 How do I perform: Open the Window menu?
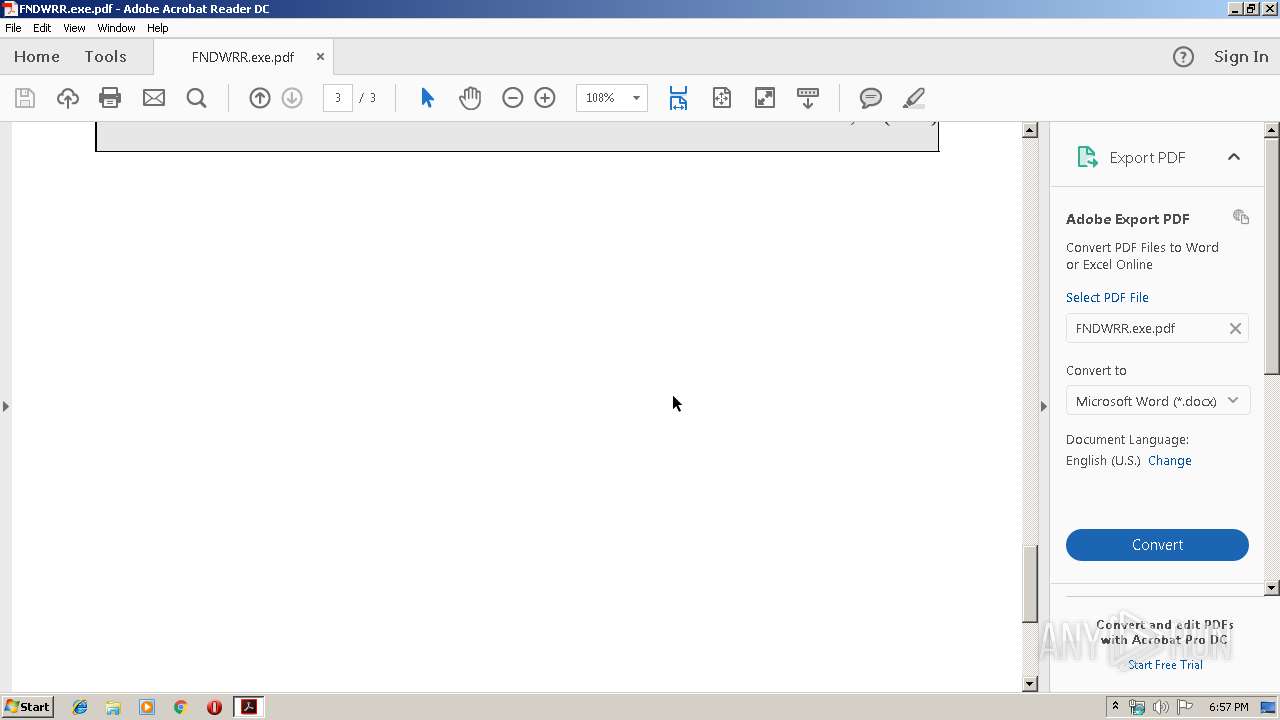tap(116, 28)
